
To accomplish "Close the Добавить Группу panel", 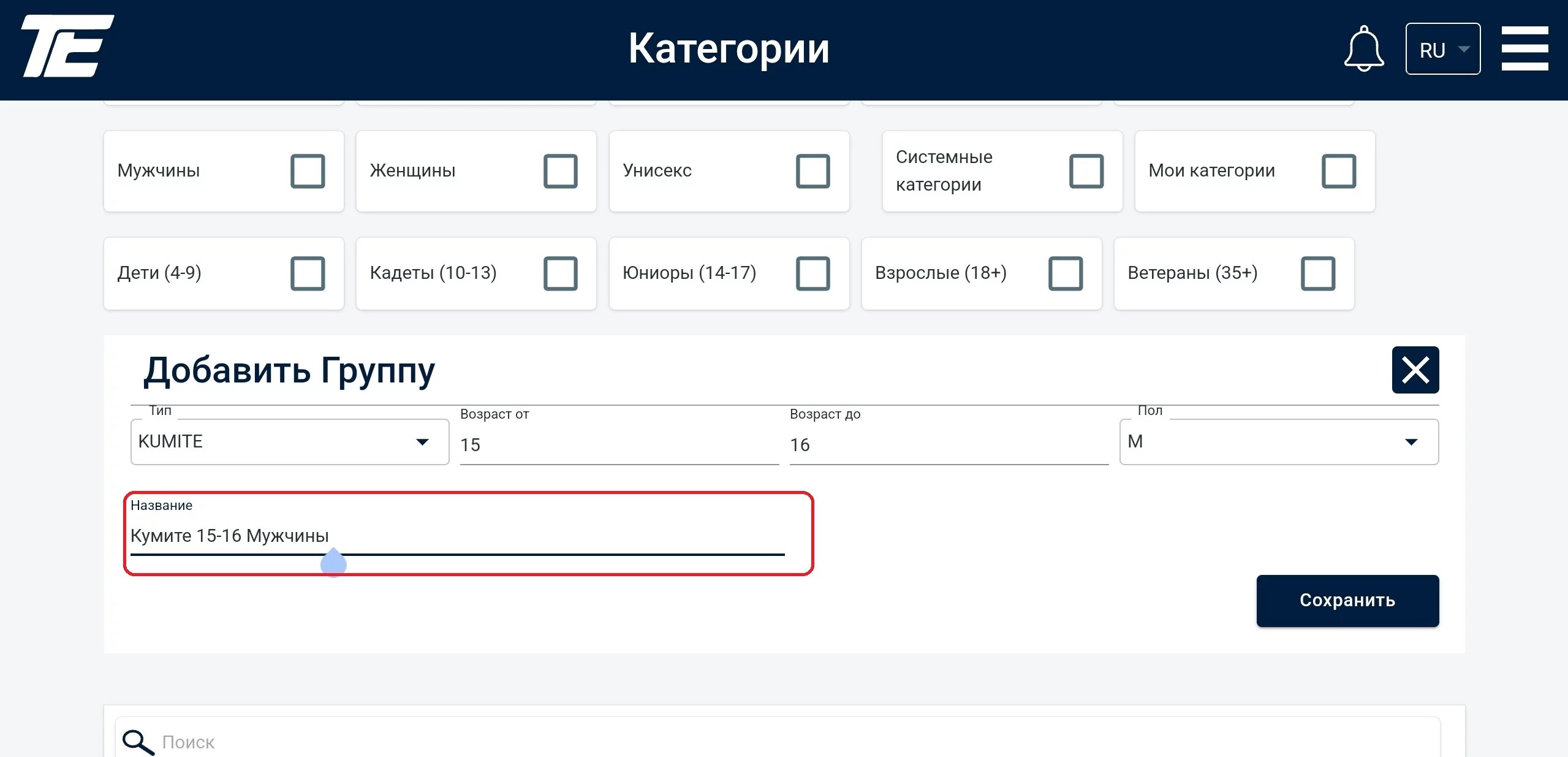I will (1415, 370).
